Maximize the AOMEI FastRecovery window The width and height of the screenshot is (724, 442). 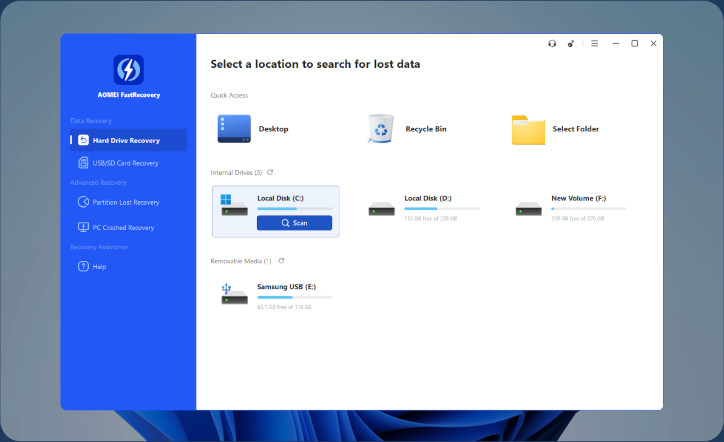pos(634,44)
